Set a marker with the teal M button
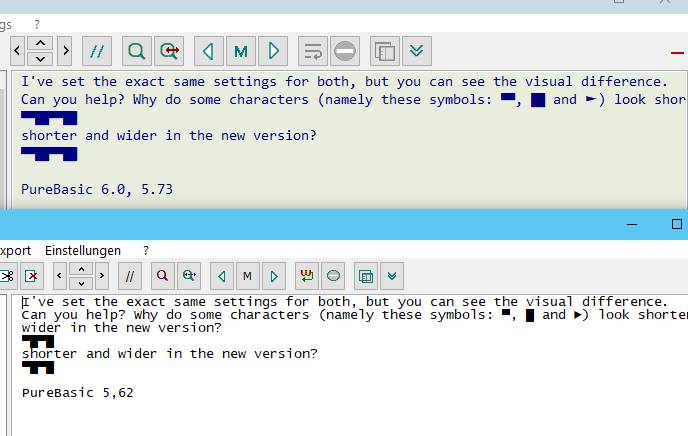 [241, 51]
